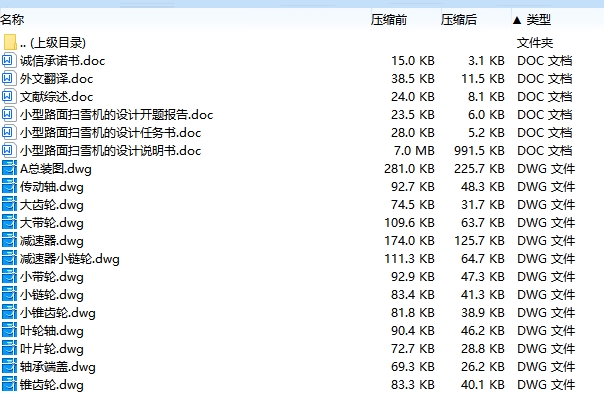
Task: Click the DOC 文档 type of 外文翻译.doc
Action: [x=545, y=79]
